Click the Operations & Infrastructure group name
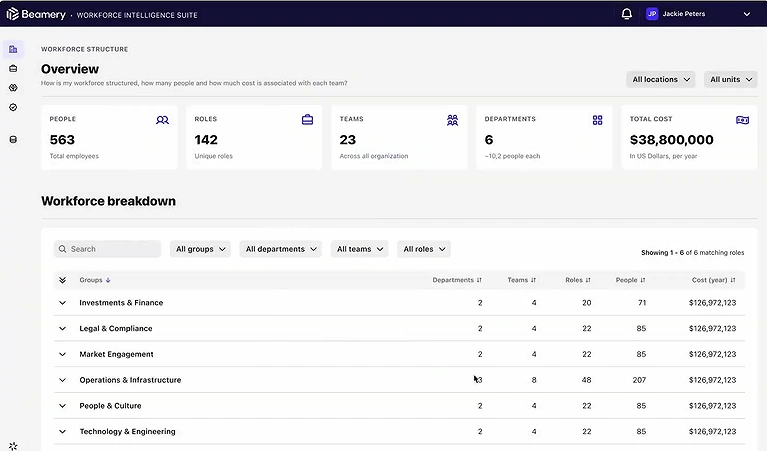This screenshot has width=767, height=451. [130, 380]
